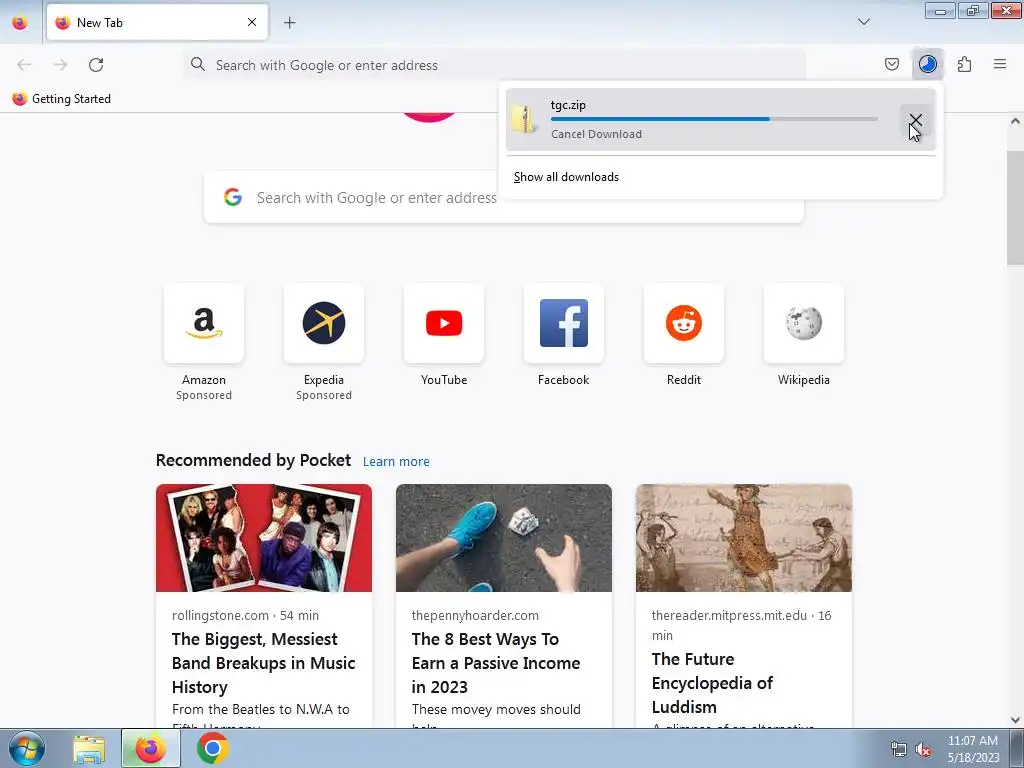Click the Pocket Learn more link
Screen dimensions: 1024x768
click(x=396, y=461)
